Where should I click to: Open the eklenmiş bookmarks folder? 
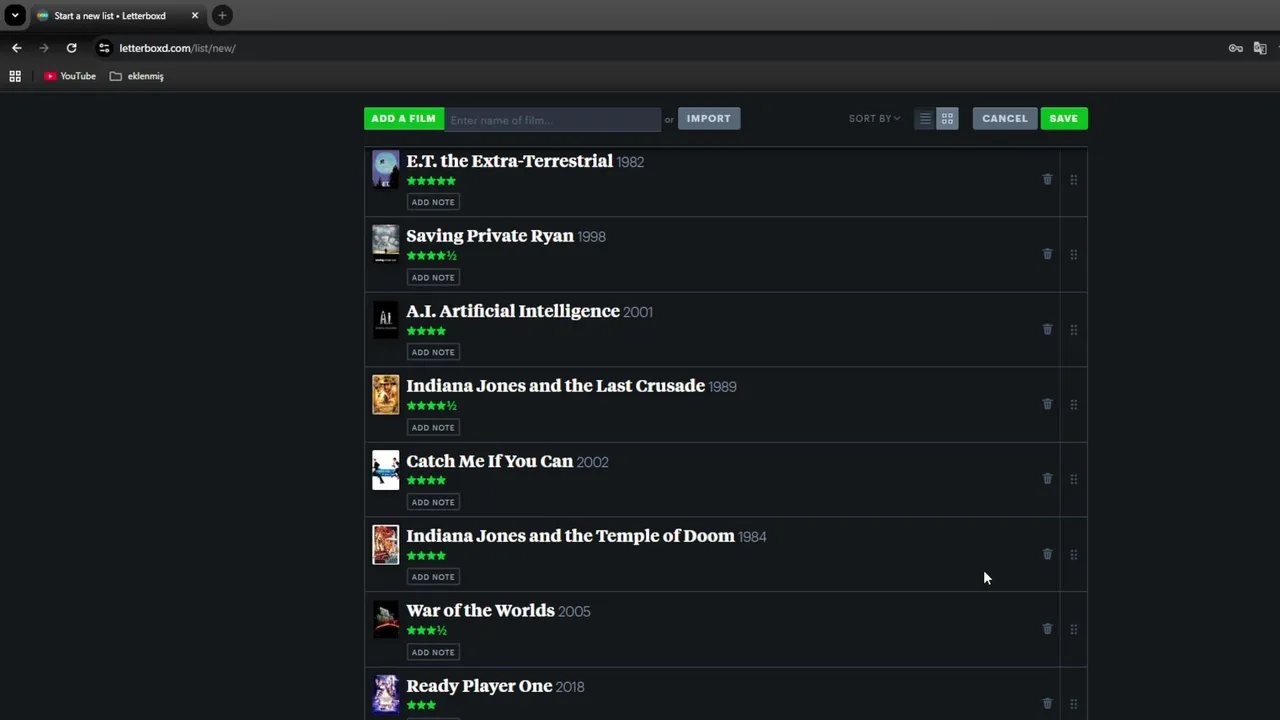tap(137, 76)
